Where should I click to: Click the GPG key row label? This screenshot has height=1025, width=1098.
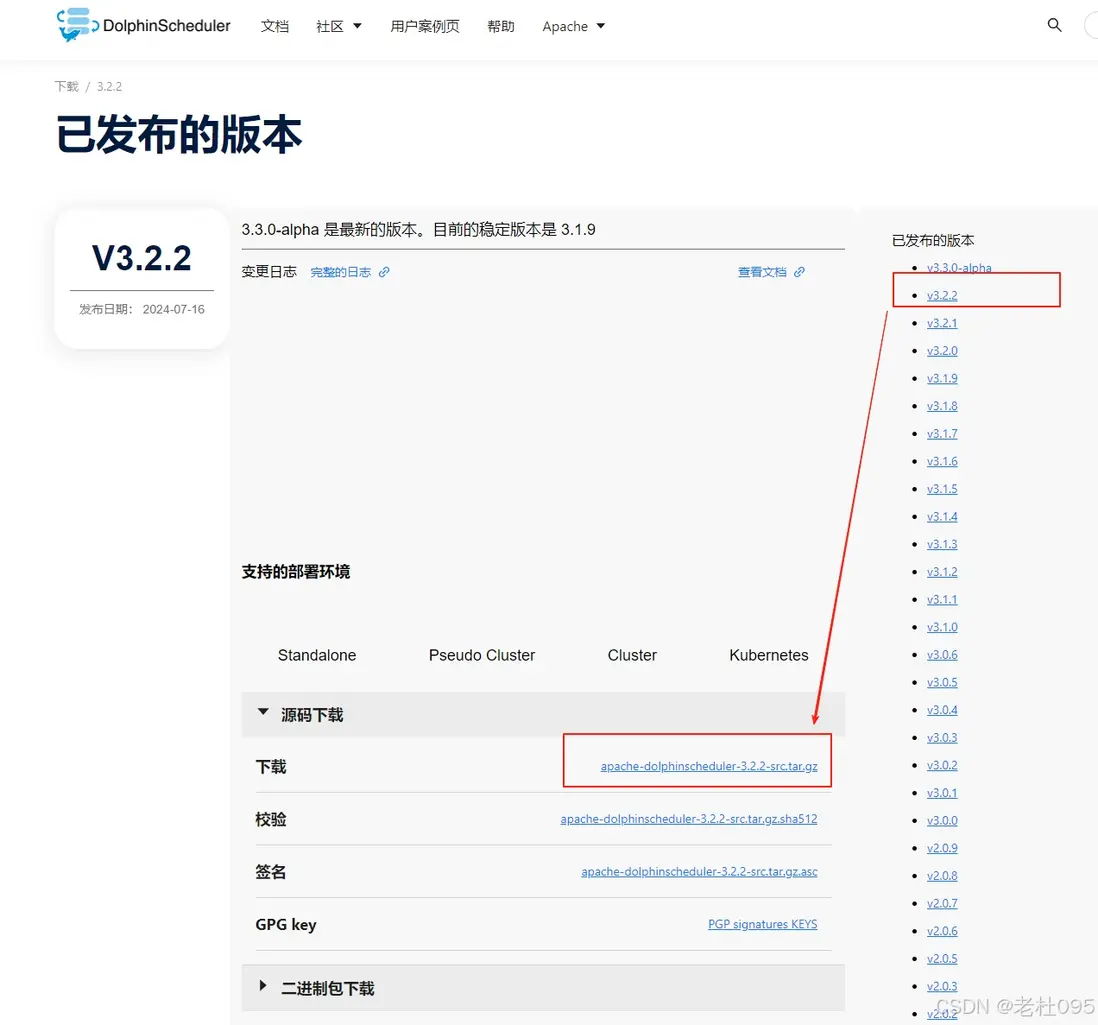point(286,924)
